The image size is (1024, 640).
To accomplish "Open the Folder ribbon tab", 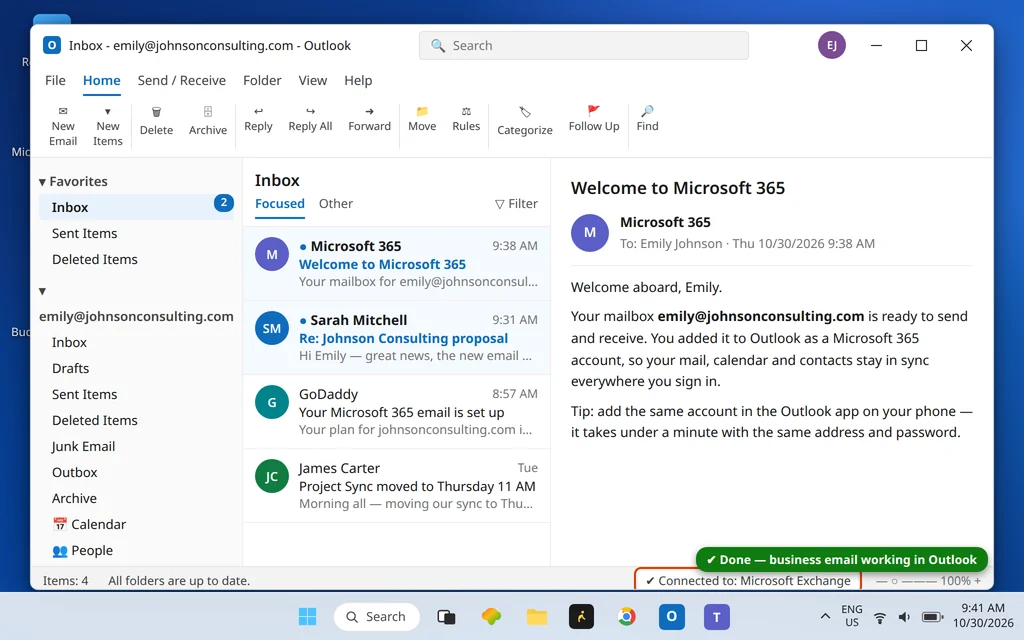I will (x=262, y=80).
